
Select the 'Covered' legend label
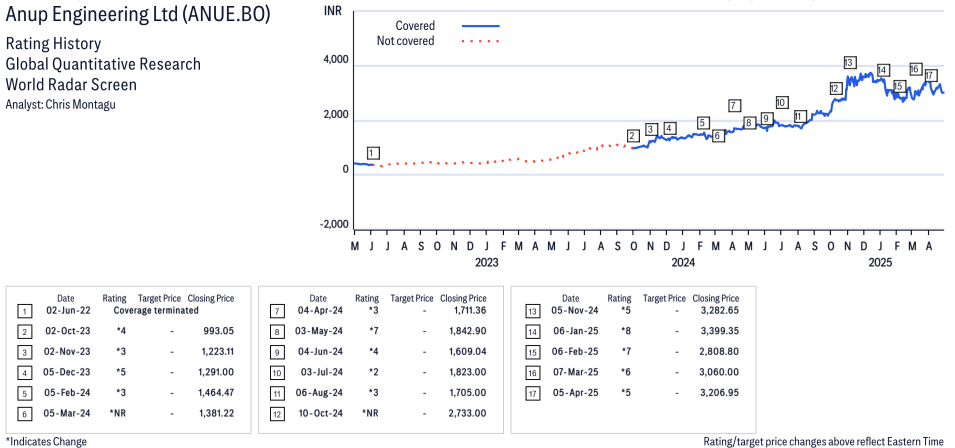[x=415, y=26]
